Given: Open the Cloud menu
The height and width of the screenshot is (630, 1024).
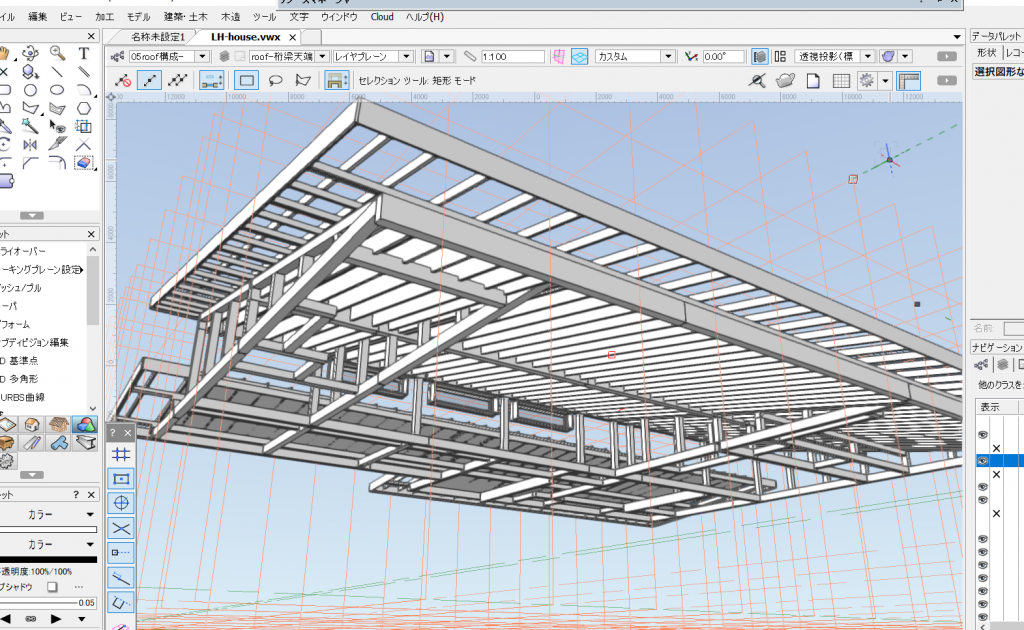Looking at the screenshot, I should [382, 17].
